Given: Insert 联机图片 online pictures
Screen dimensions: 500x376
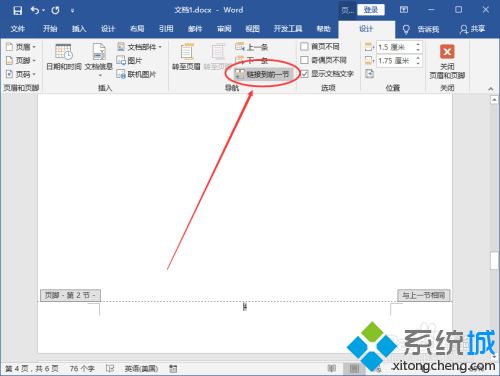Looking at the screenshot, I should pyautogui.click(x=136, y=74).
